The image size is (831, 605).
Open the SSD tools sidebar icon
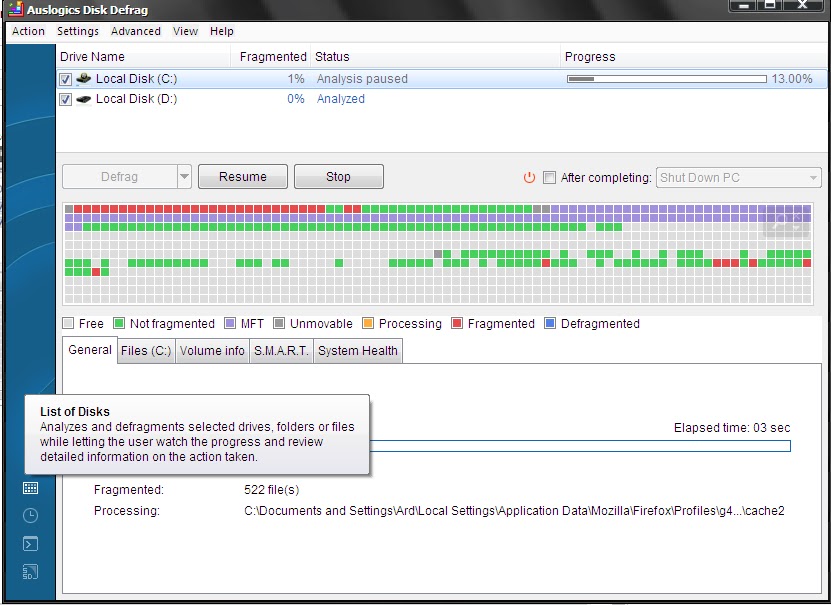pos(30,572)
